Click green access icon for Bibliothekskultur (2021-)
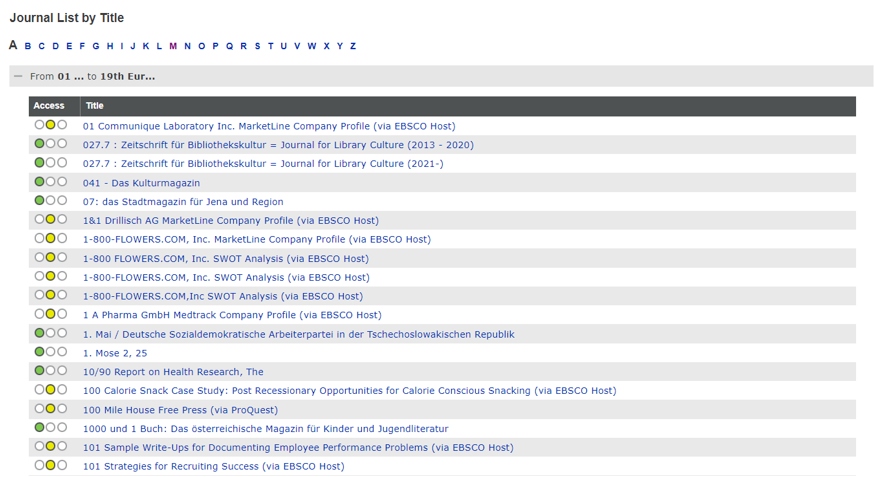The width and height of the screenshot is (874, 477). 39,163
